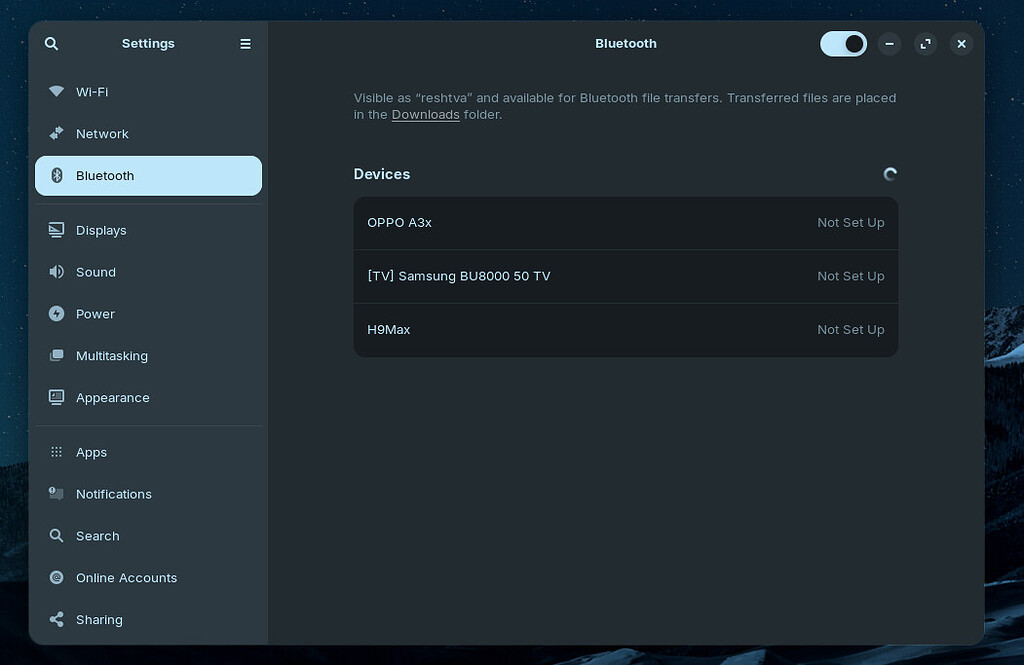Viewport: 1024px width, 665px height.
Task: Click the Search panel in sidebar
Action: click(x=97, y=536)
